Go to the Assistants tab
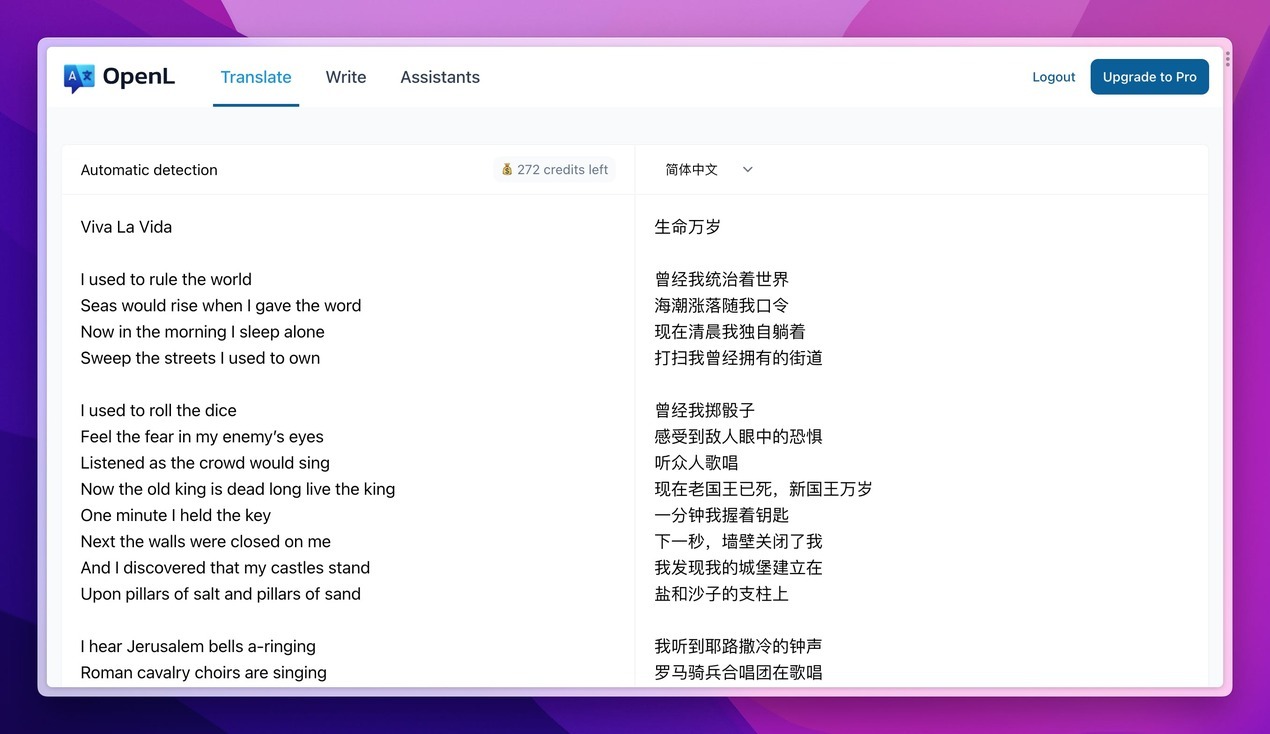1270x734 pixels. [x=440, y=77]
